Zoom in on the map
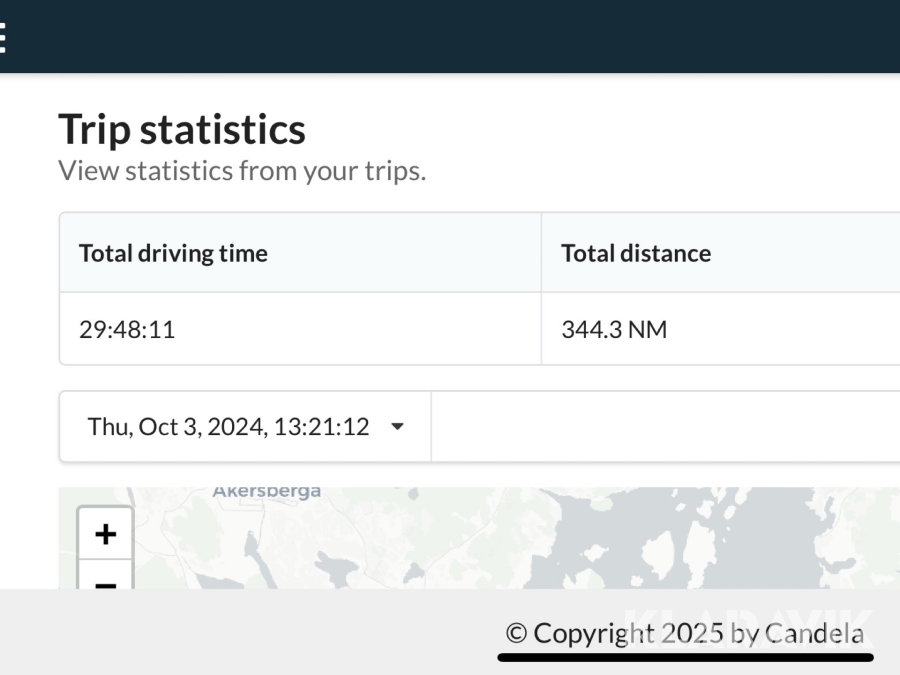Image resolution: width=900 pixels, height=675 pixels. click(x=105, y=534)
